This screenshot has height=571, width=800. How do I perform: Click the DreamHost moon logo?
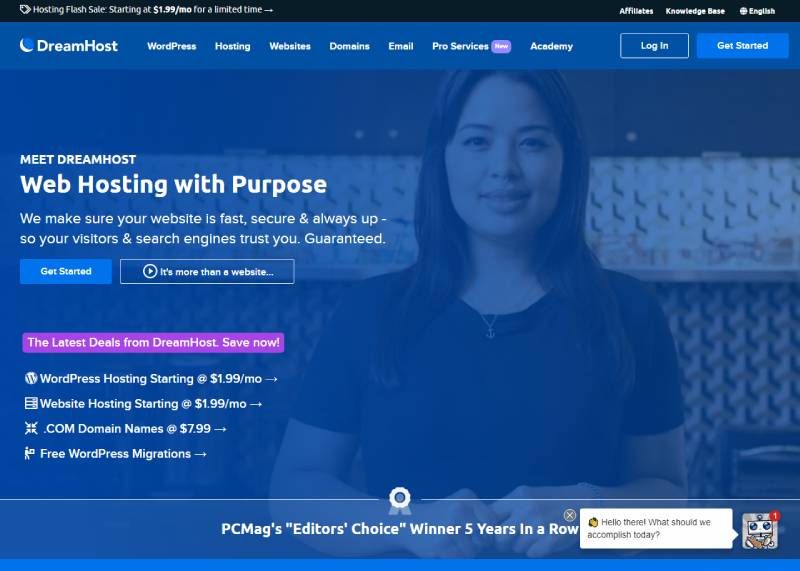pos(27,45)
